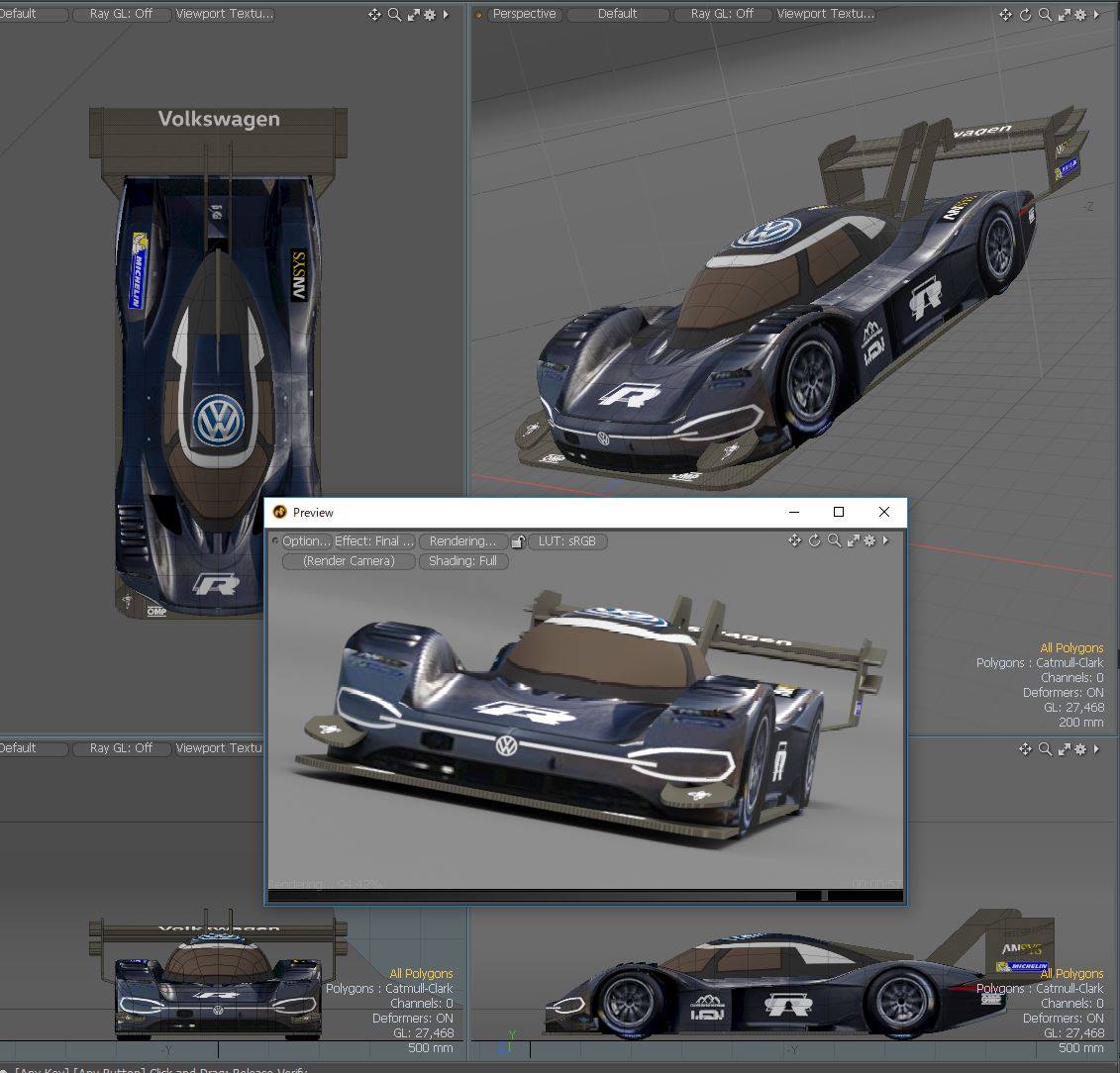This screenshot has width=1120, height=1073.
Task: Click the pan icon in the Perspective viewport
Action: click(x=1006, y=14)
